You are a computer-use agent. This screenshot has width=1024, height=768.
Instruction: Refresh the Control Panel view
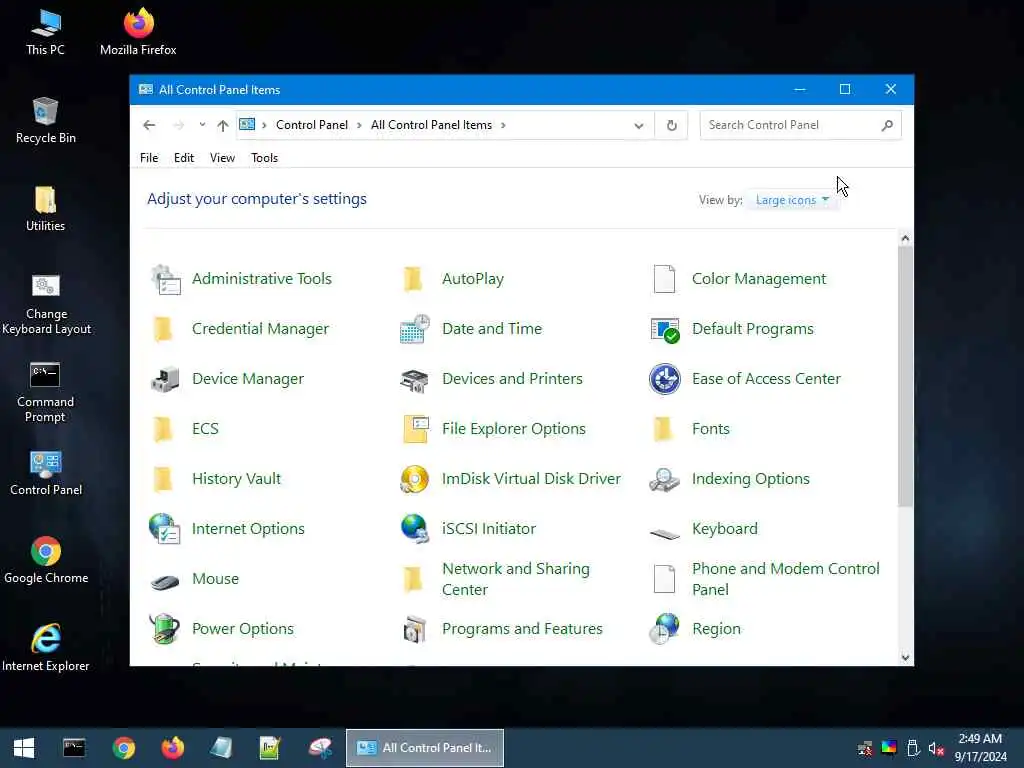[671, 125]
